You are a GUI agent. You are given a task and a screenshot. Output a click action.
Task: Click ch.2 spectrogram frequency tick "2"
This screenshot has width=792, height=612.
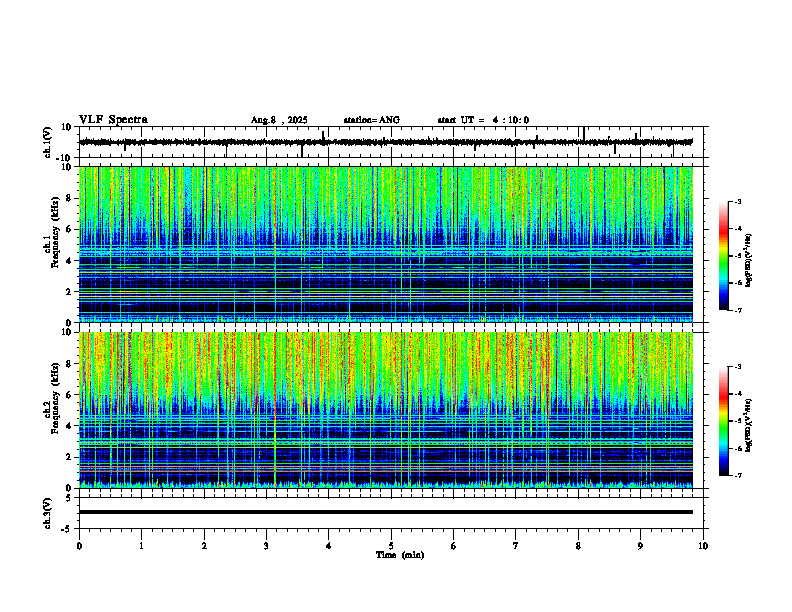[70, 457]
